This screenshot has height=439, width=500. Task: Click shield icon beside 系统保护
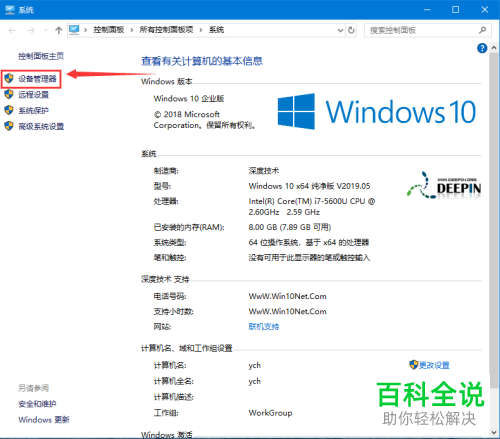coord(9,110)
